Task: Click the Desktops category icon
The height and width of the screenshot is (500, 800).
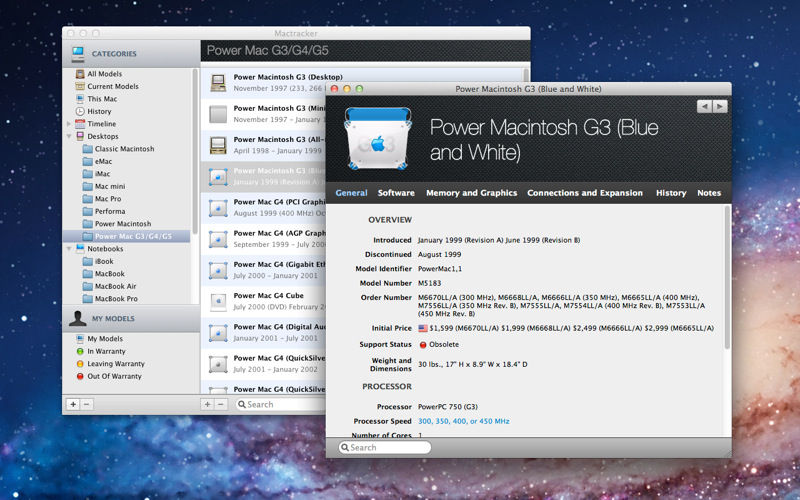Action: pos(80,136)
